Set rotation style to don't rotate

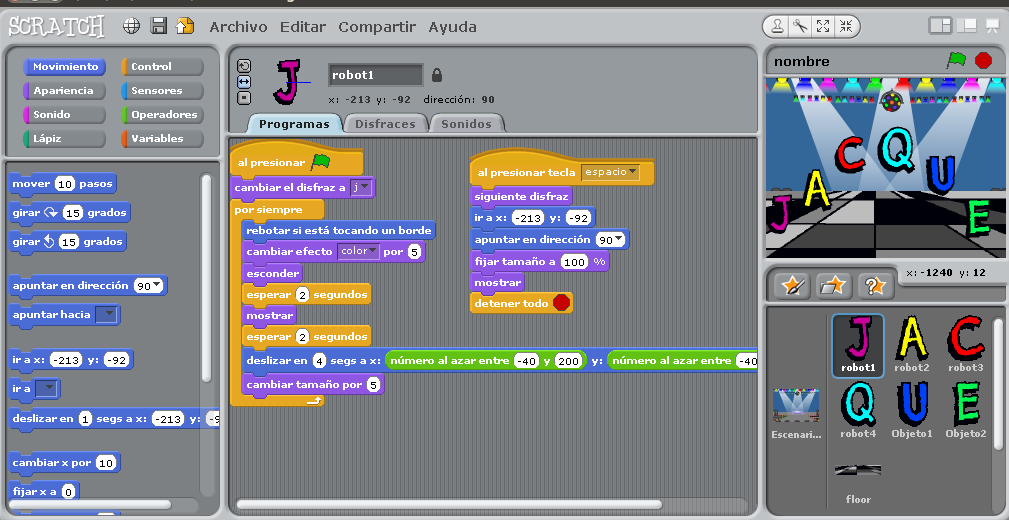244,98
